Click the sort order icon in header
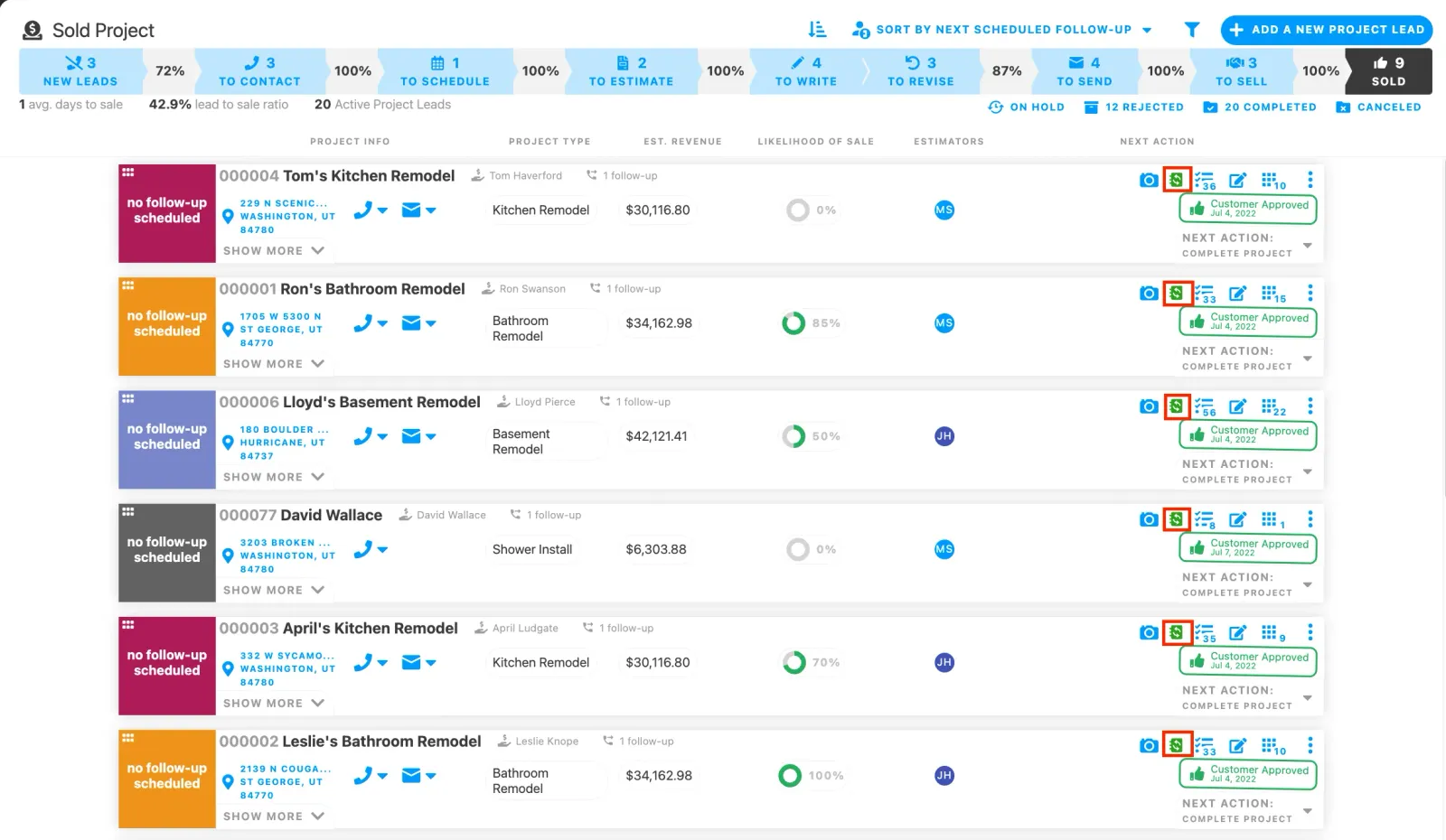1446x840 pixels. click(817, 30)
